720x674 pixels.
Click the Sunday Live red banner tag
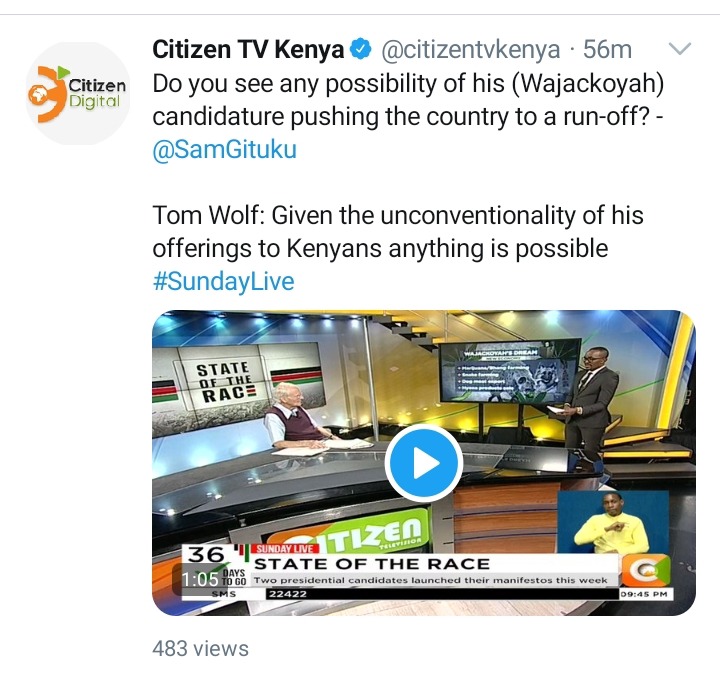[285, 549]
